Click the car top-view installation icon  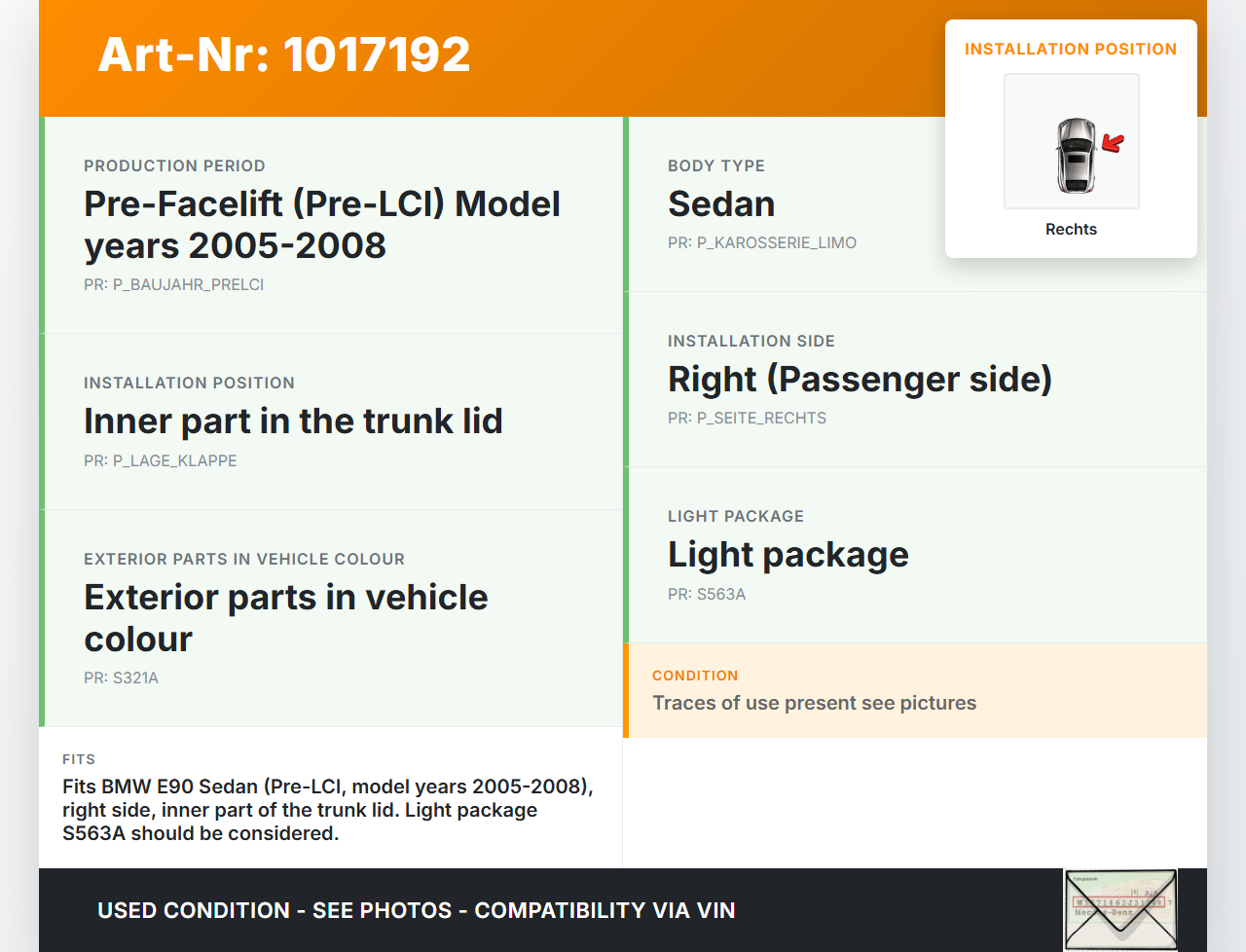(x=1075, y=155)
